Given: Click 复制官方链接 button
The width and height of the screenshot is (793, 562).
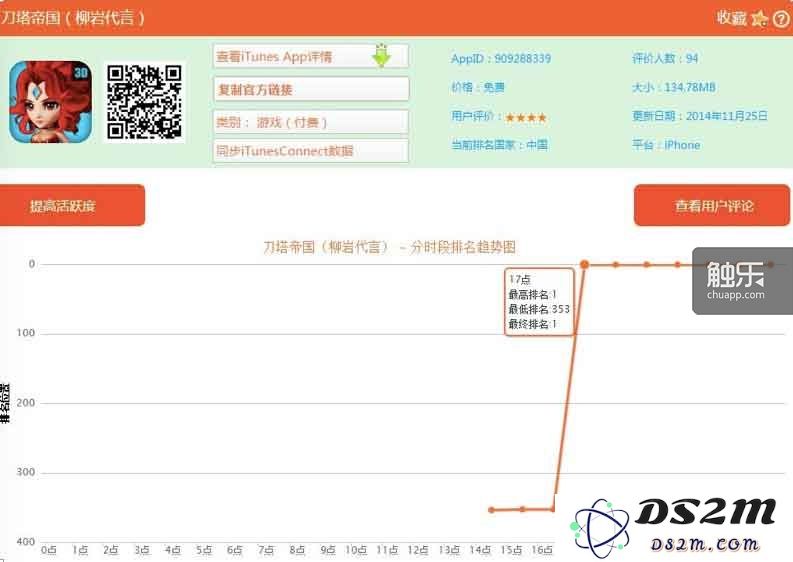Looking at the screenshot, I should [311, 90].
